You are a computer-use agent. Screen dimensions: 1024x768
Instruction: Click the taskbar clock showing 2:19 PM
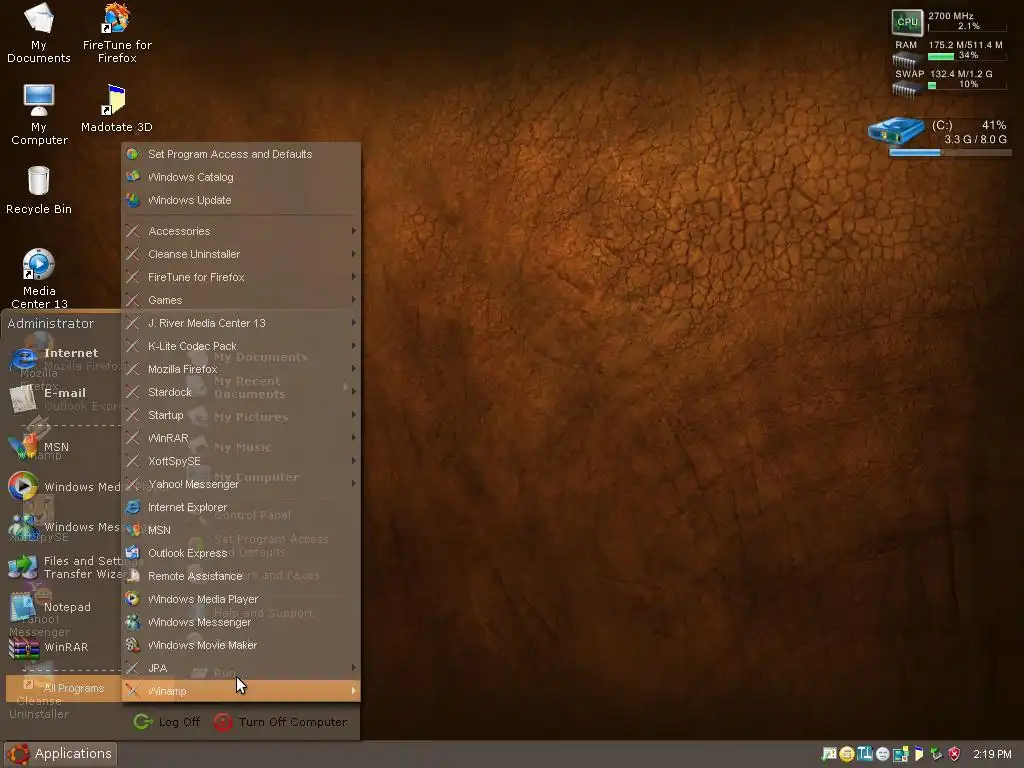coord(991,754)
